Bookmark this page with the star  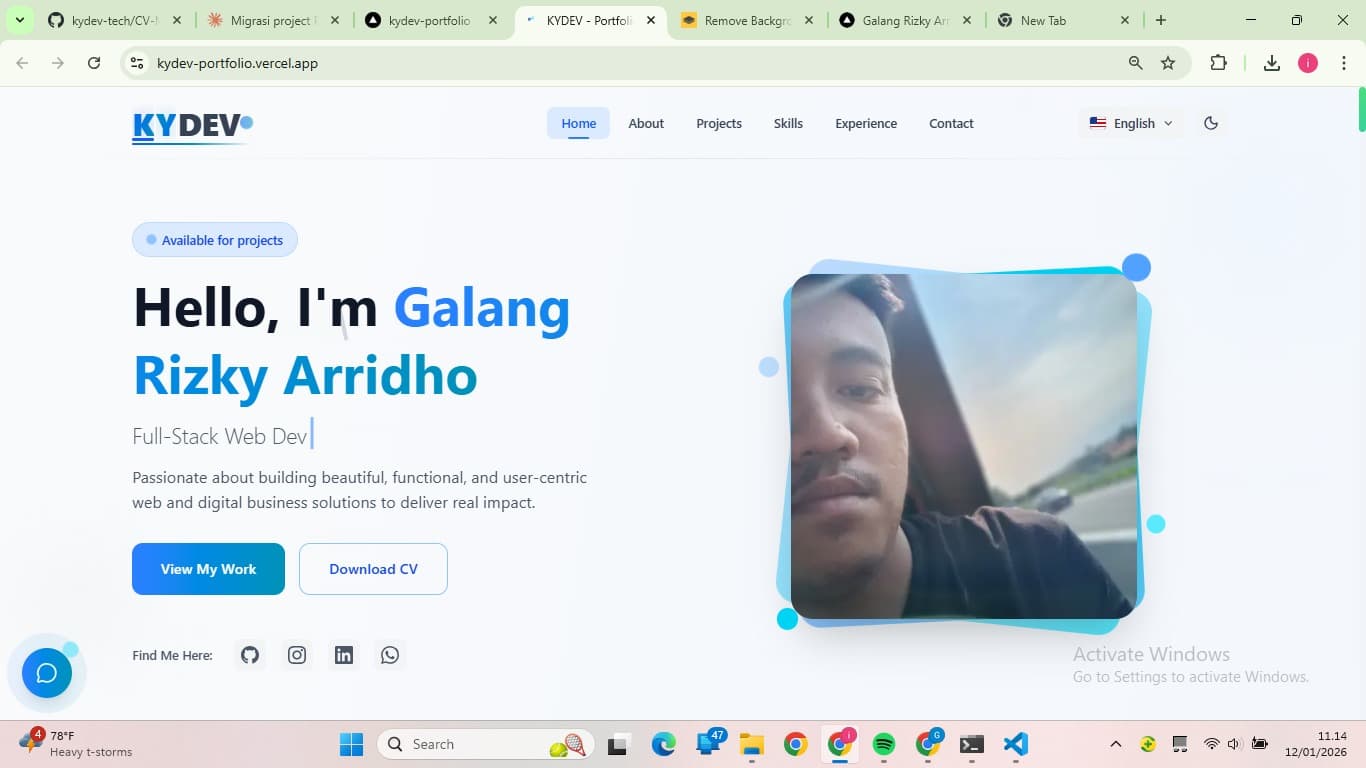[x=1168, y=62]
